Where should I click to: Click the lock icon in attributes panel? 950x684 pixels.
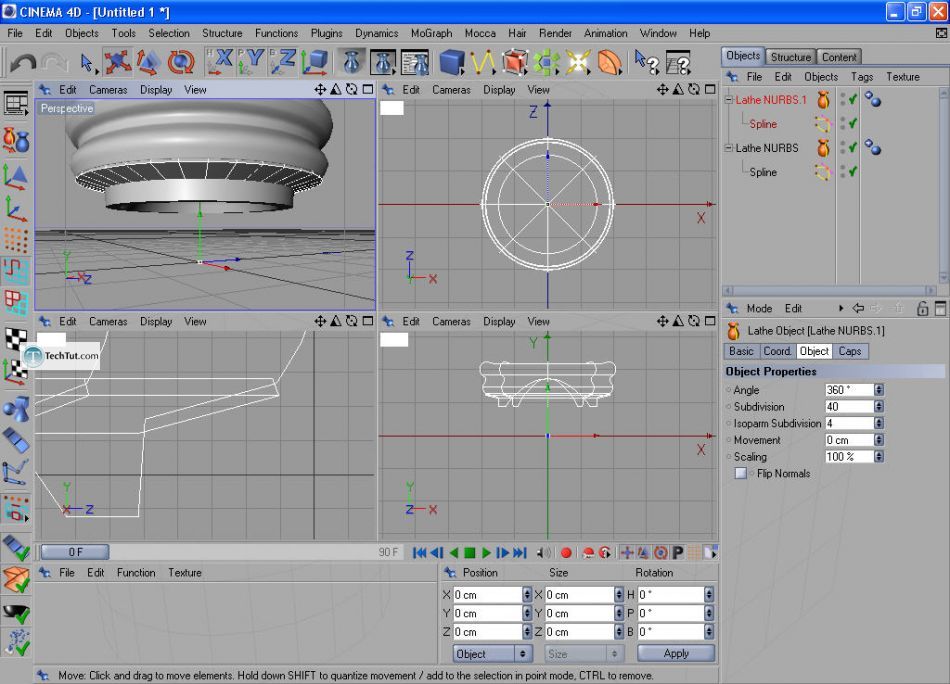pyautogui.click(x=923, y=308)
